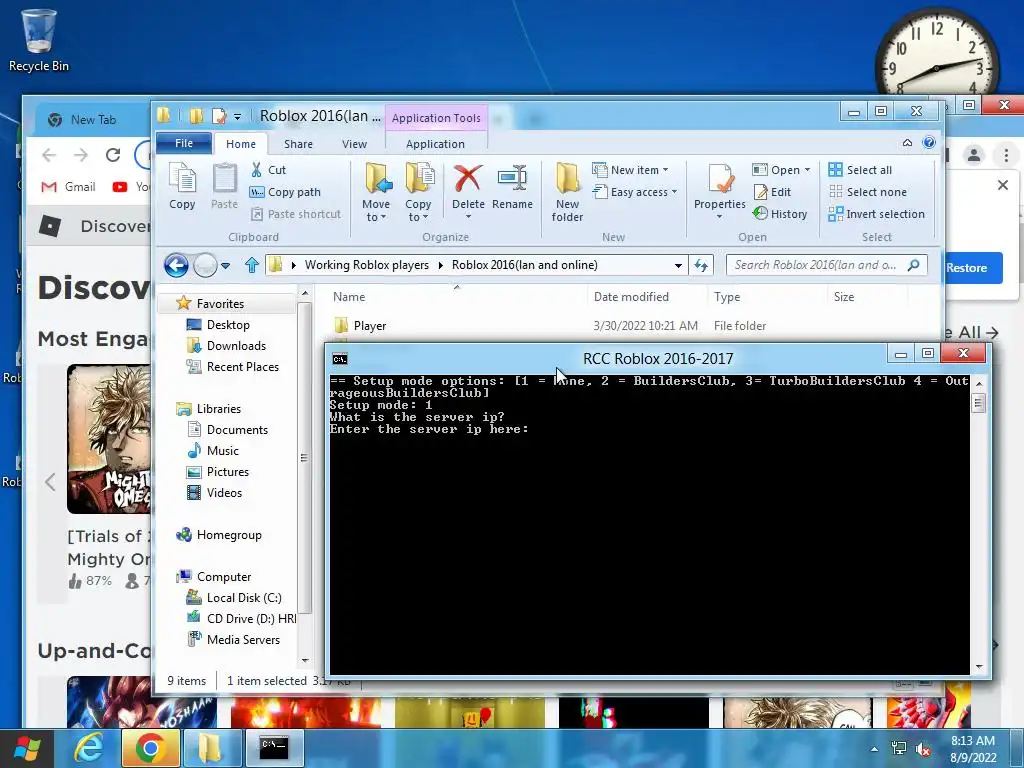
Task: Expand the Open button dropdown
Action: point(807,170)
